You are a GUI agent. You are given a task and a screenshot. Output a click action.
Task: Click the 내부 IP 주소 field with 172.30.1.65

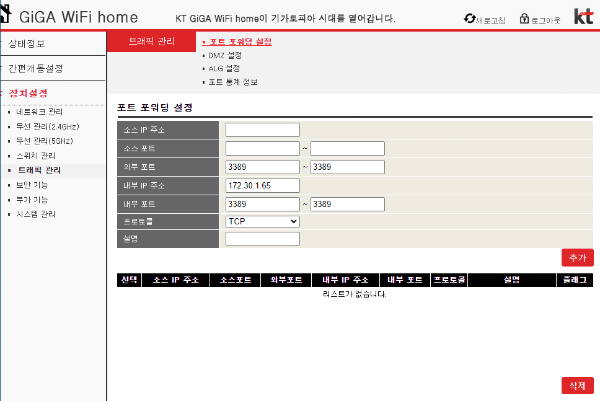click(262, 185)
